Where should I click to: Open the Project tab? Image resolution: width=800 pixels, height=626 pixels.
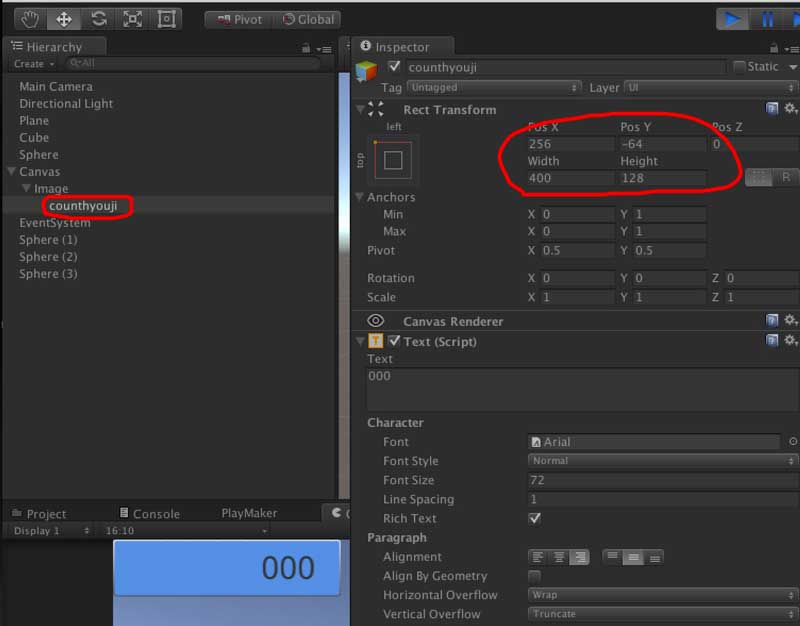pos(39,513)
